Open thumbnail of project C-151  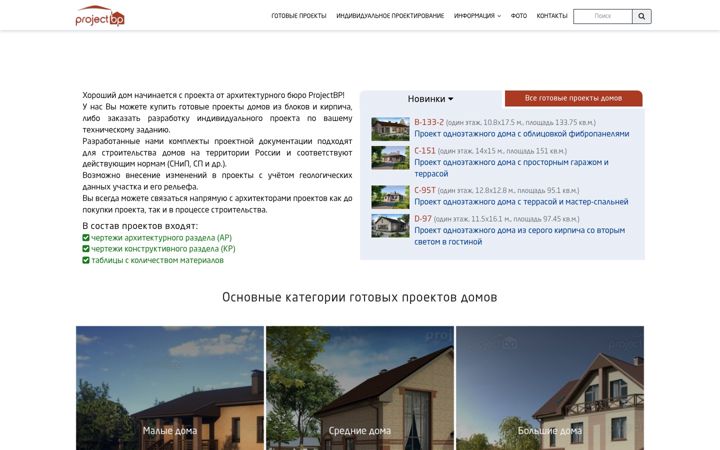(390, 158)
